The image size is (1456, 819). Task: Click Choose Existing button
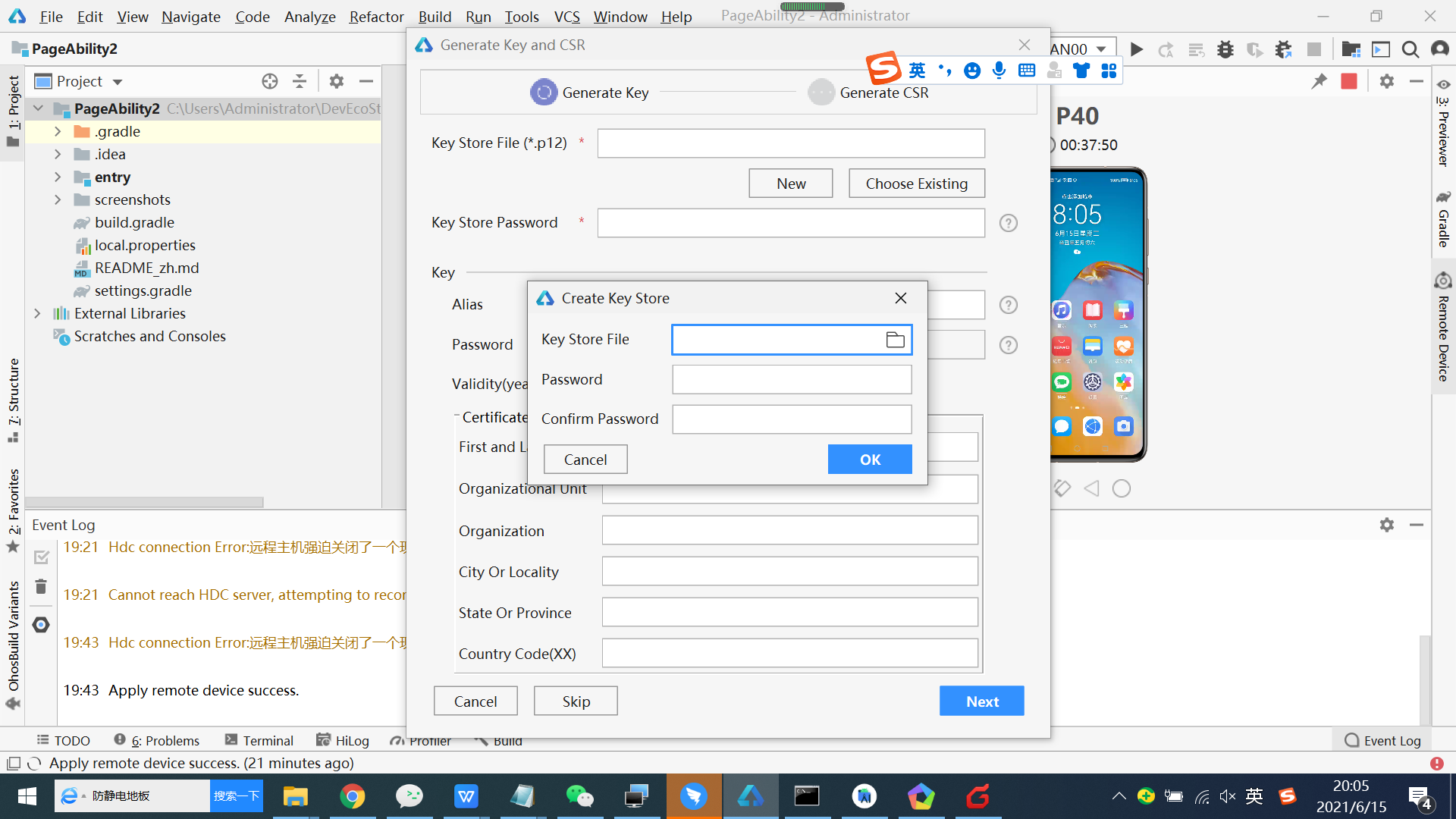[916, 184]
